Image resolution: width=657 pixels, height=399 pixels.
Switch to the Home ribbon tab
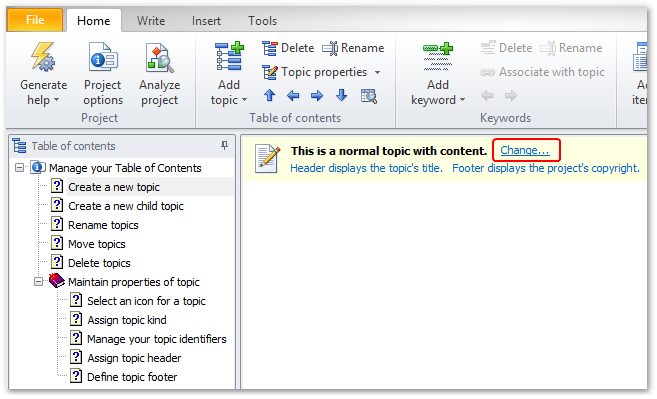coord(93,21)
